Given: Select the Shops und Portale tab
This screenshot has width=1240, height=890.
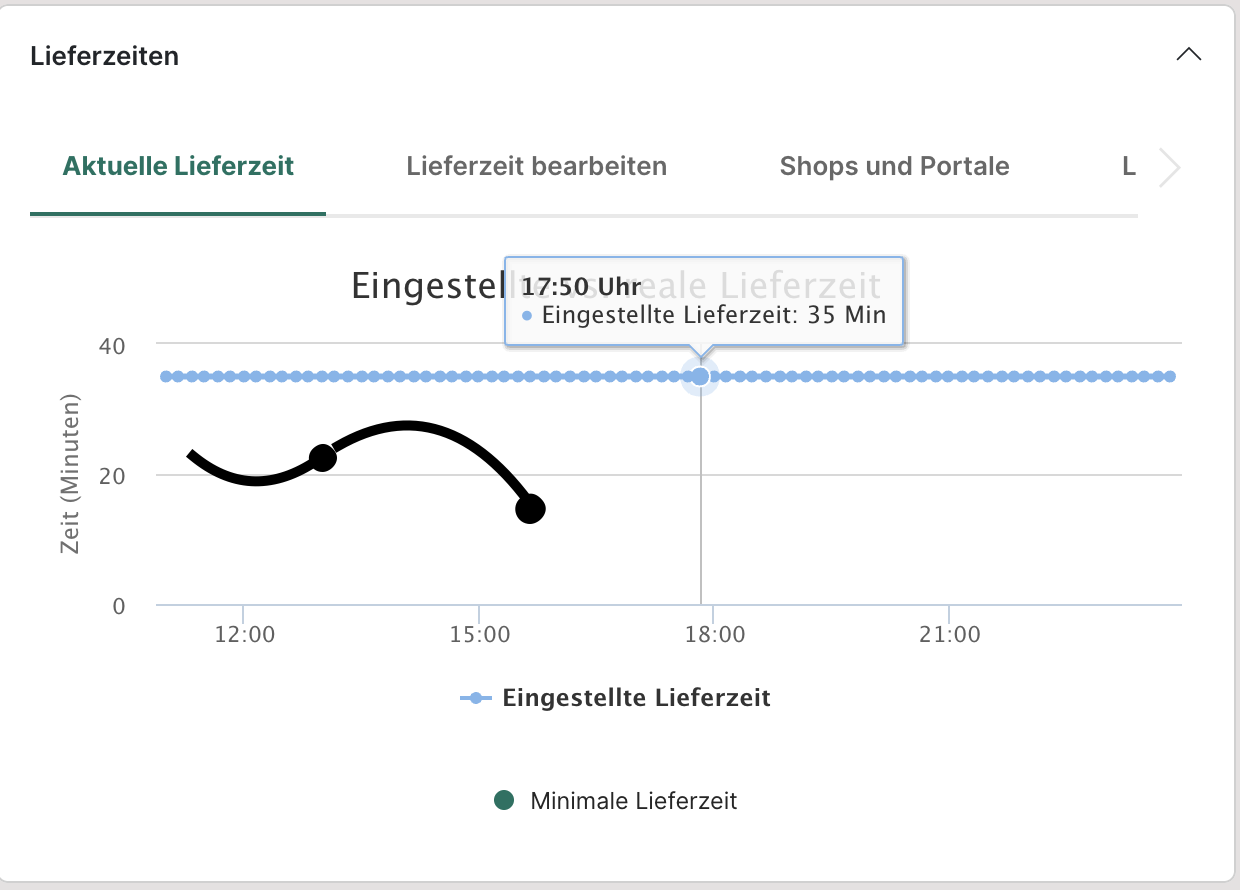Looking at the screenshot, I should [x=894, y=166].
